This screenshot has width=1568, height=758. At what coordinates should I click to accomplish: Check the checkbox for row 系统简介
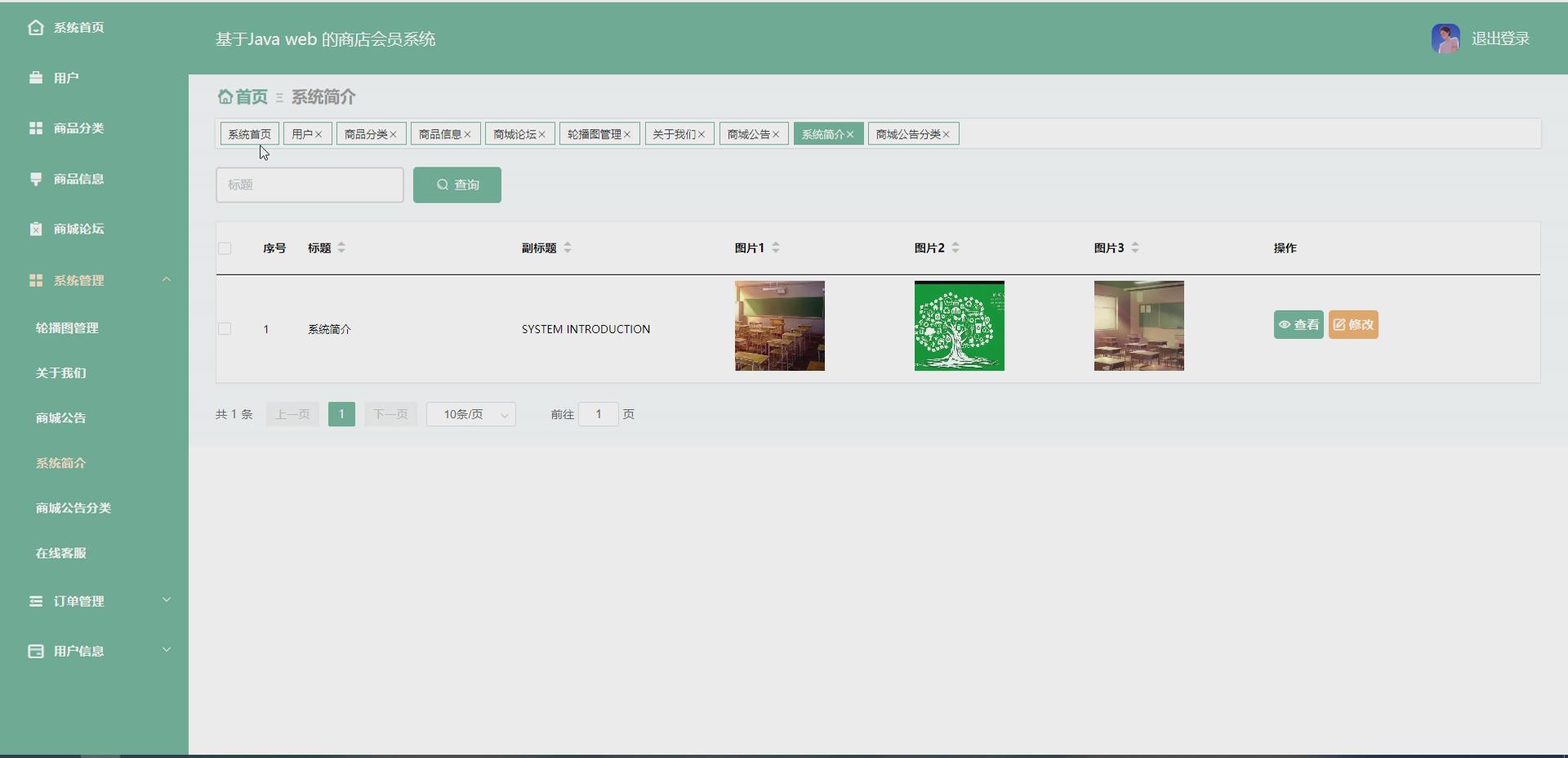(x=225, y=329)
